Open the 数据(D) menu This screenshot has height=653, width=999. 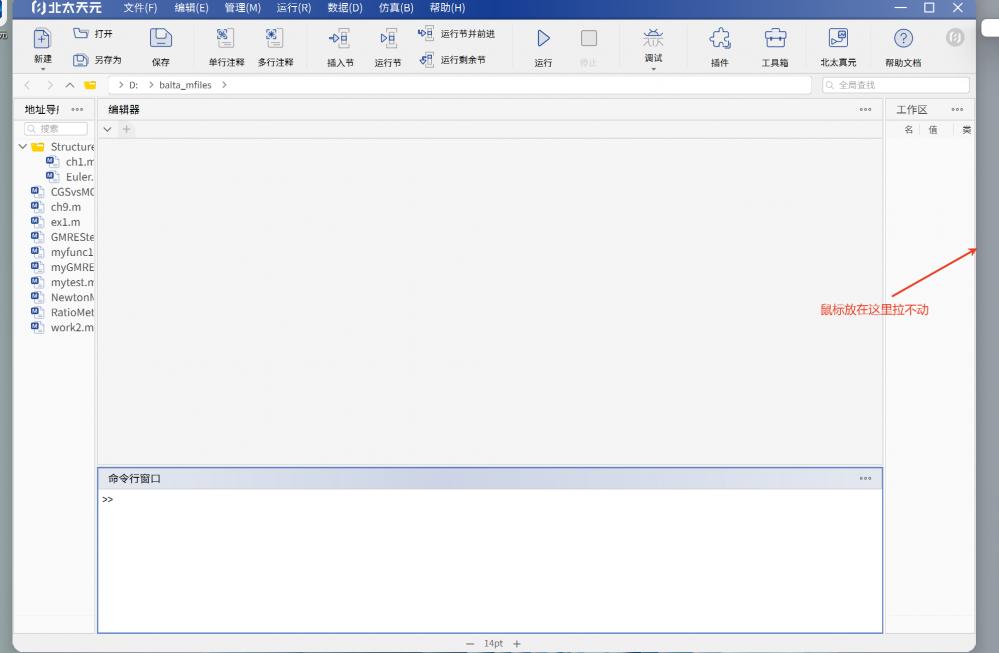point(345,8)
